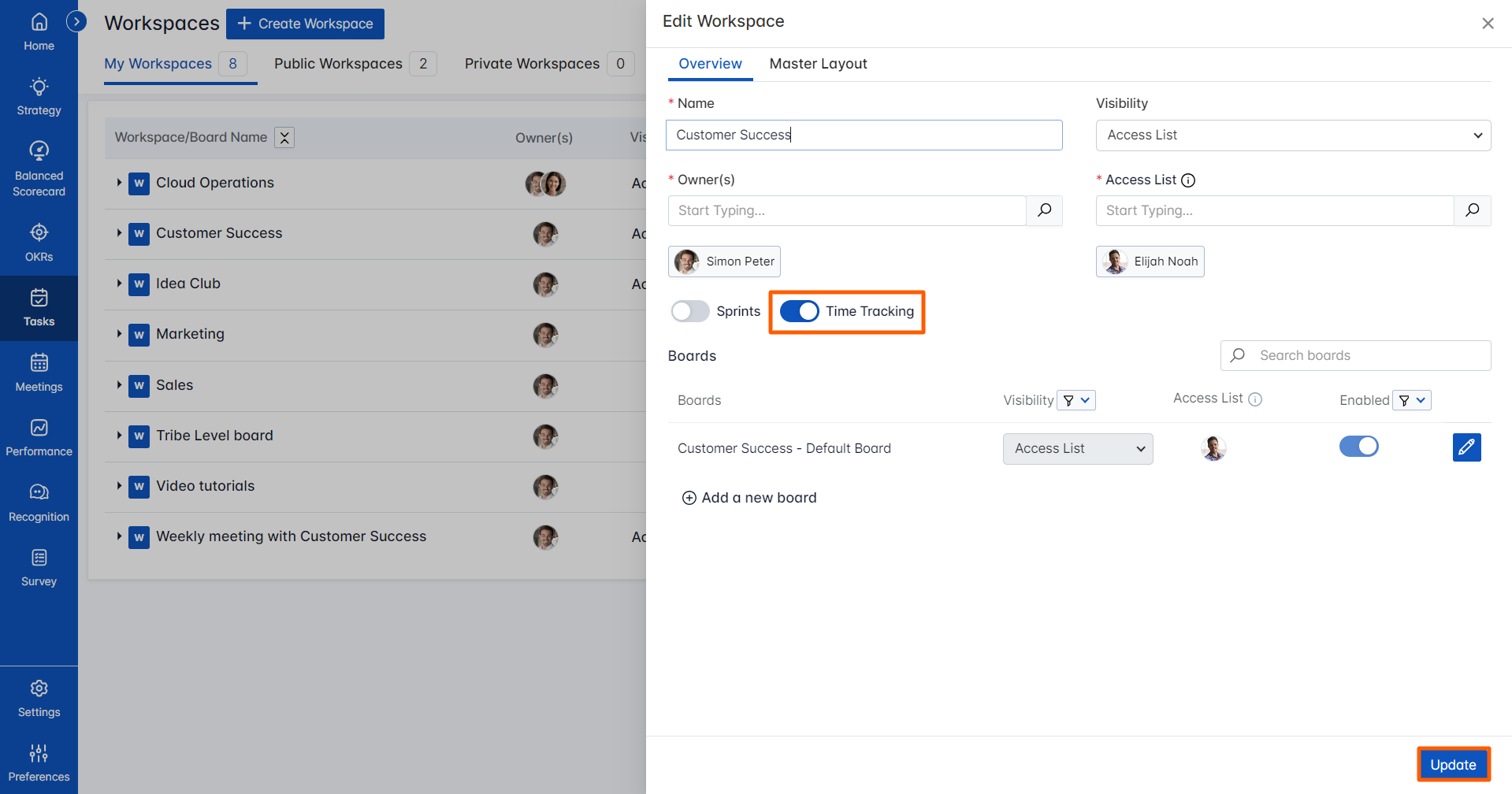Image resolution: width=1512 pixels, height=794 pixels.
Task: Turn off the Default Board enabled switch
Action: [x=1358, y=447]
